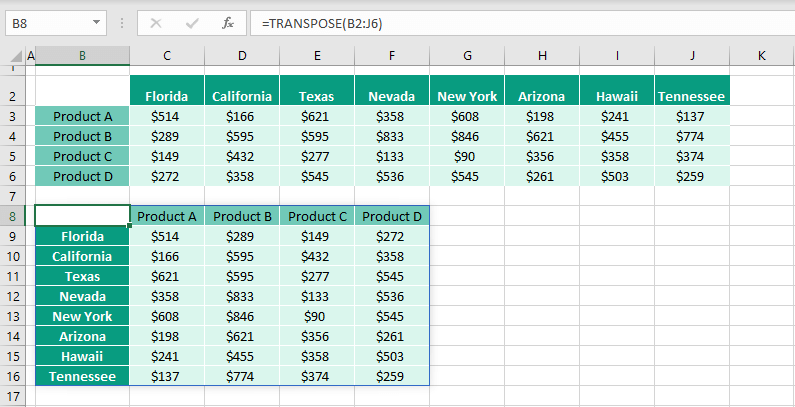Click the $608 cell under New York
This screenshot has height=407, width=795.
tap(467, 116)
